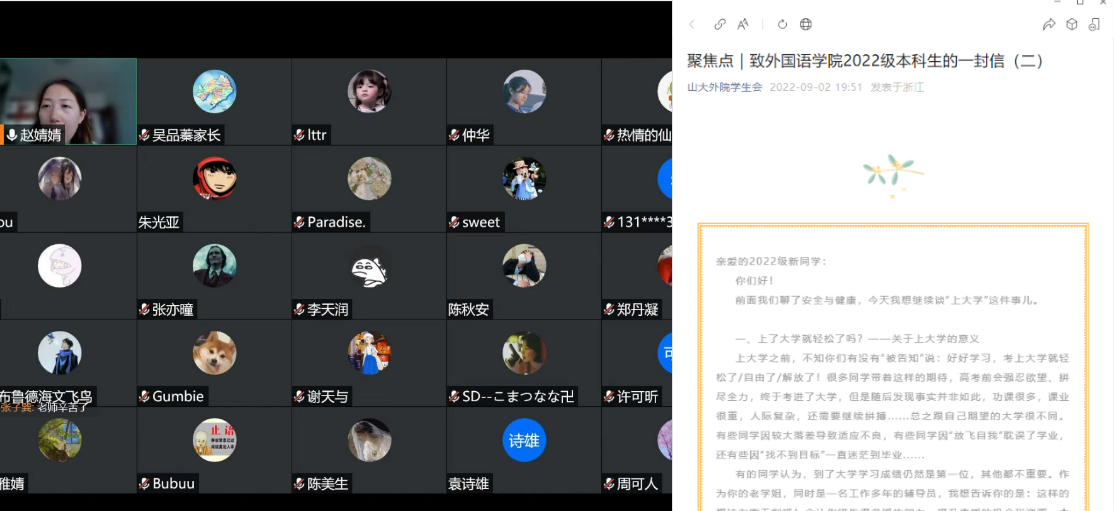Open the font size adjustment icon
This screenshot has height=511, width=1114.
tap(743, 24)
